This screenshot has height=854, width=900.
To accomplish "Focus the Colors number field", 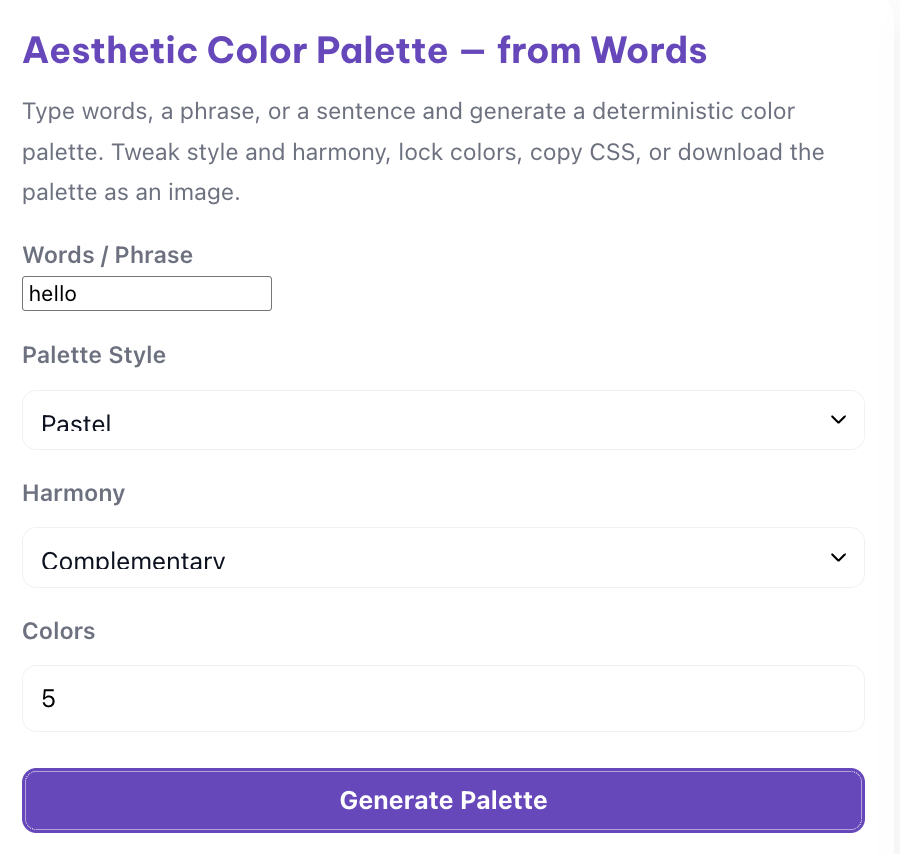I will point(442,698).
